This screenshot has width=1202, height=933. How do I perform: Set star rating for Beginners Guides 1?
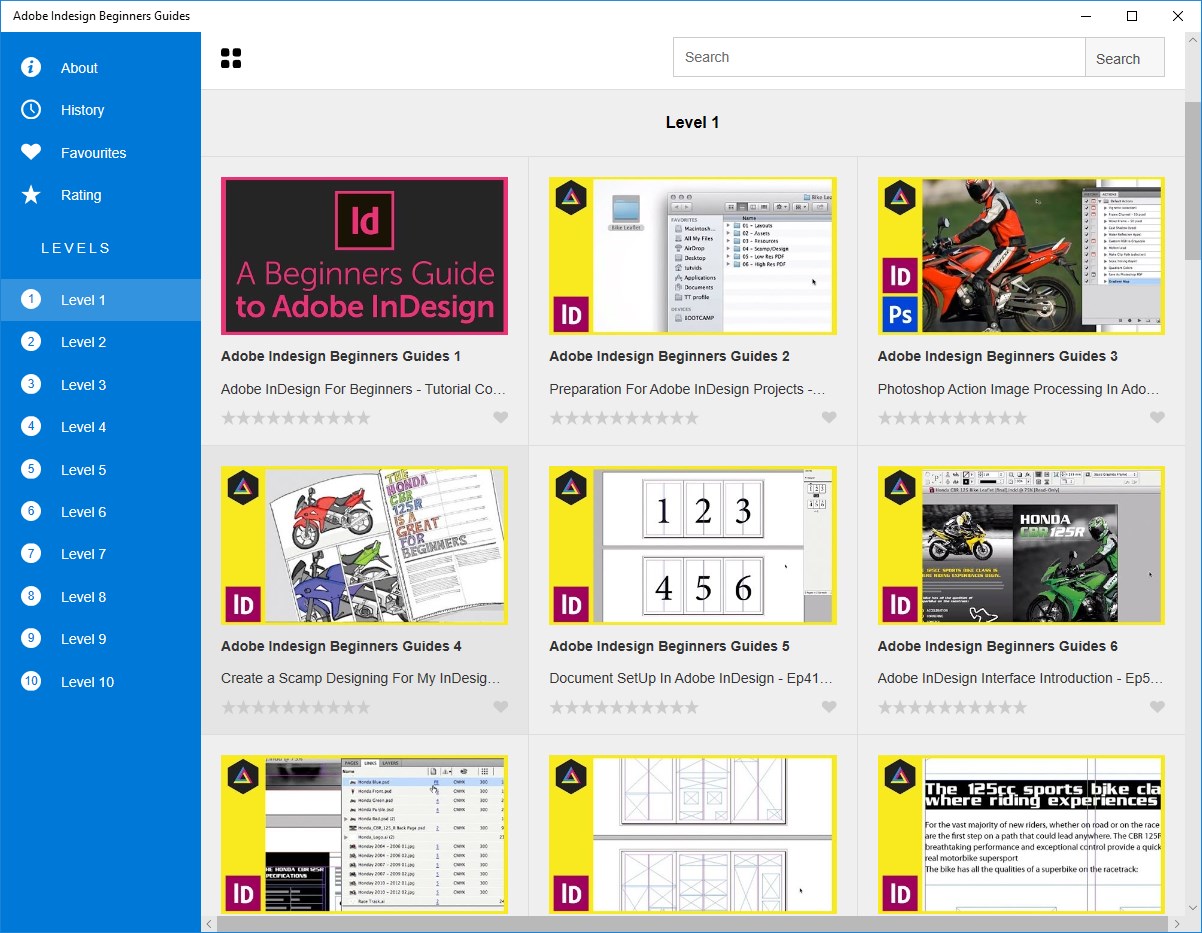tap(296, 418)
